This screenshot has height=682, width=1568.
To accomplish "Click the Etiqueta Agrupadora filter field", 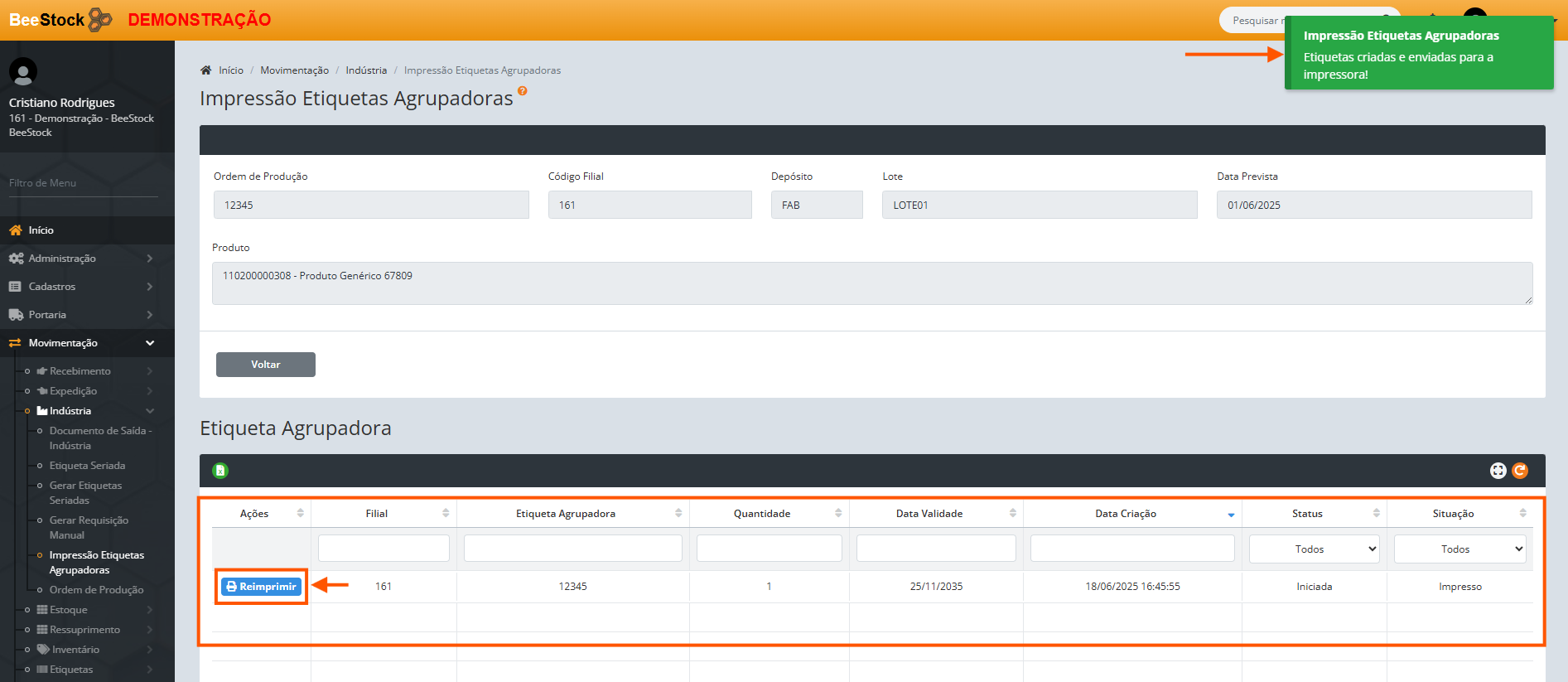I will point(572,549).
